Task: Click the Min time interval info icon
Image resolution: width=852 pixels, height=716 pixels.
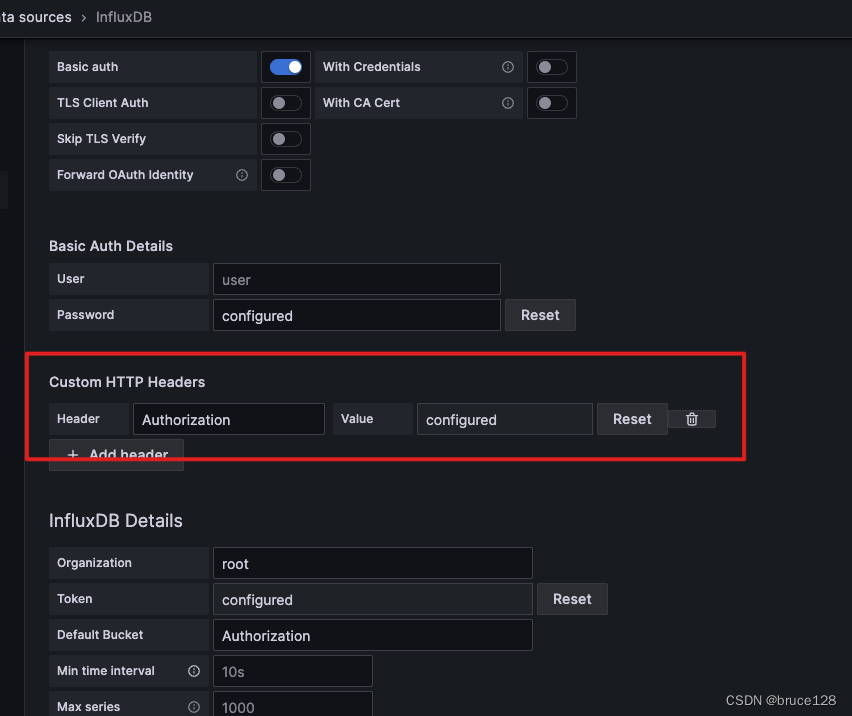Action: 194,671
